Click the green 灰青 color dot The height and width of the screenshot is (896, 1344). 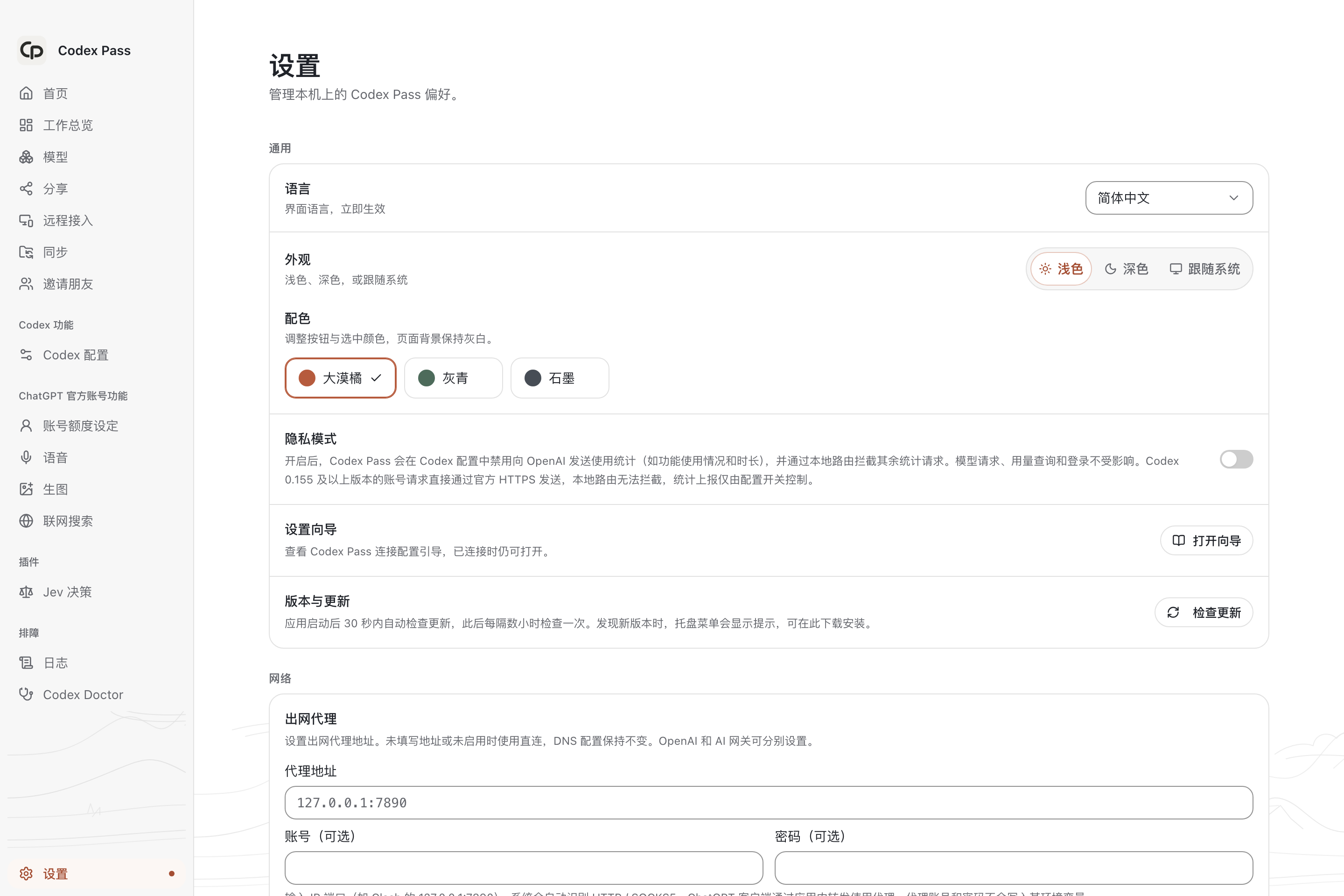(x=426, y=378)
